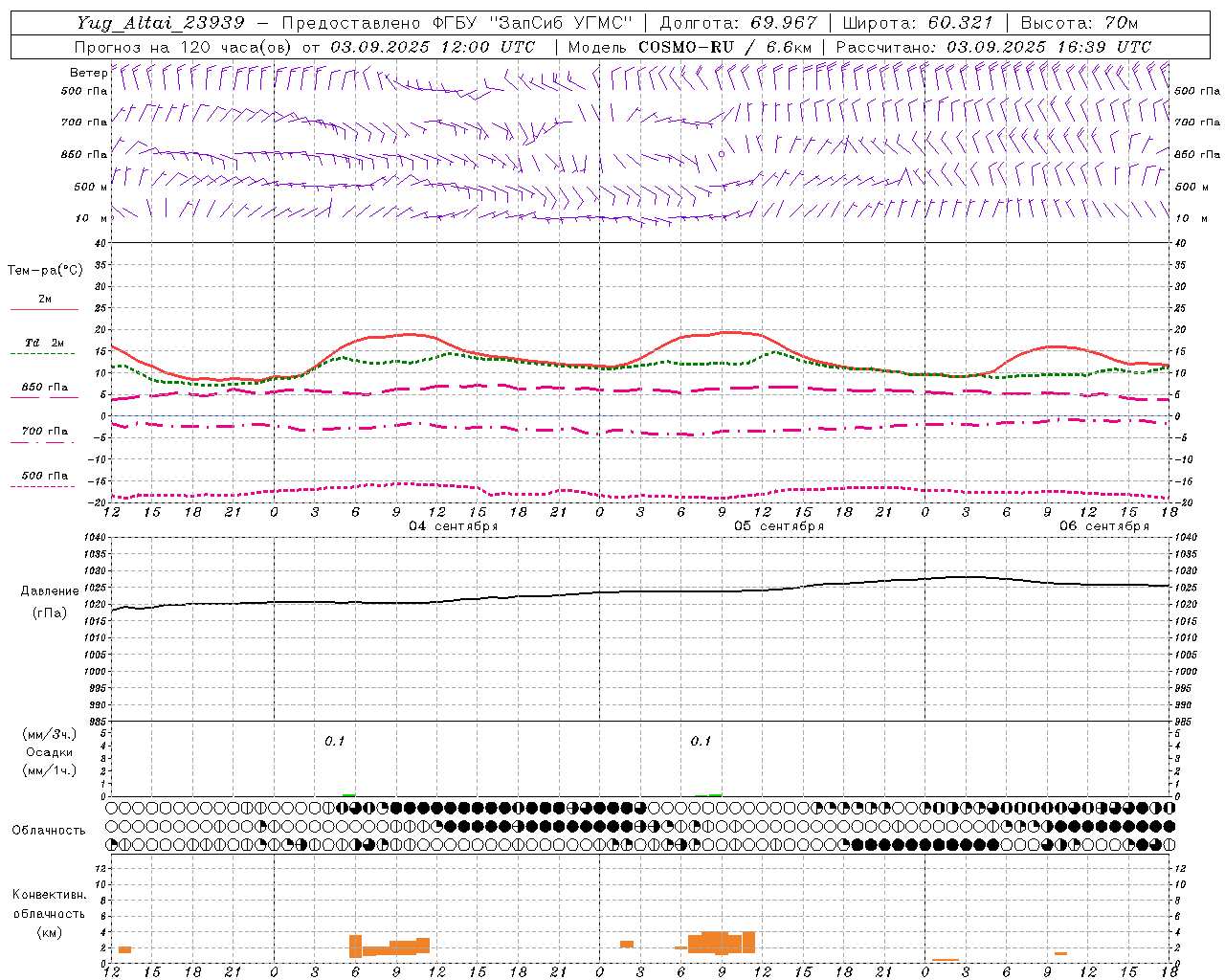
Task: Click the (км) convective cloud unit
Action: coord(49,932)
